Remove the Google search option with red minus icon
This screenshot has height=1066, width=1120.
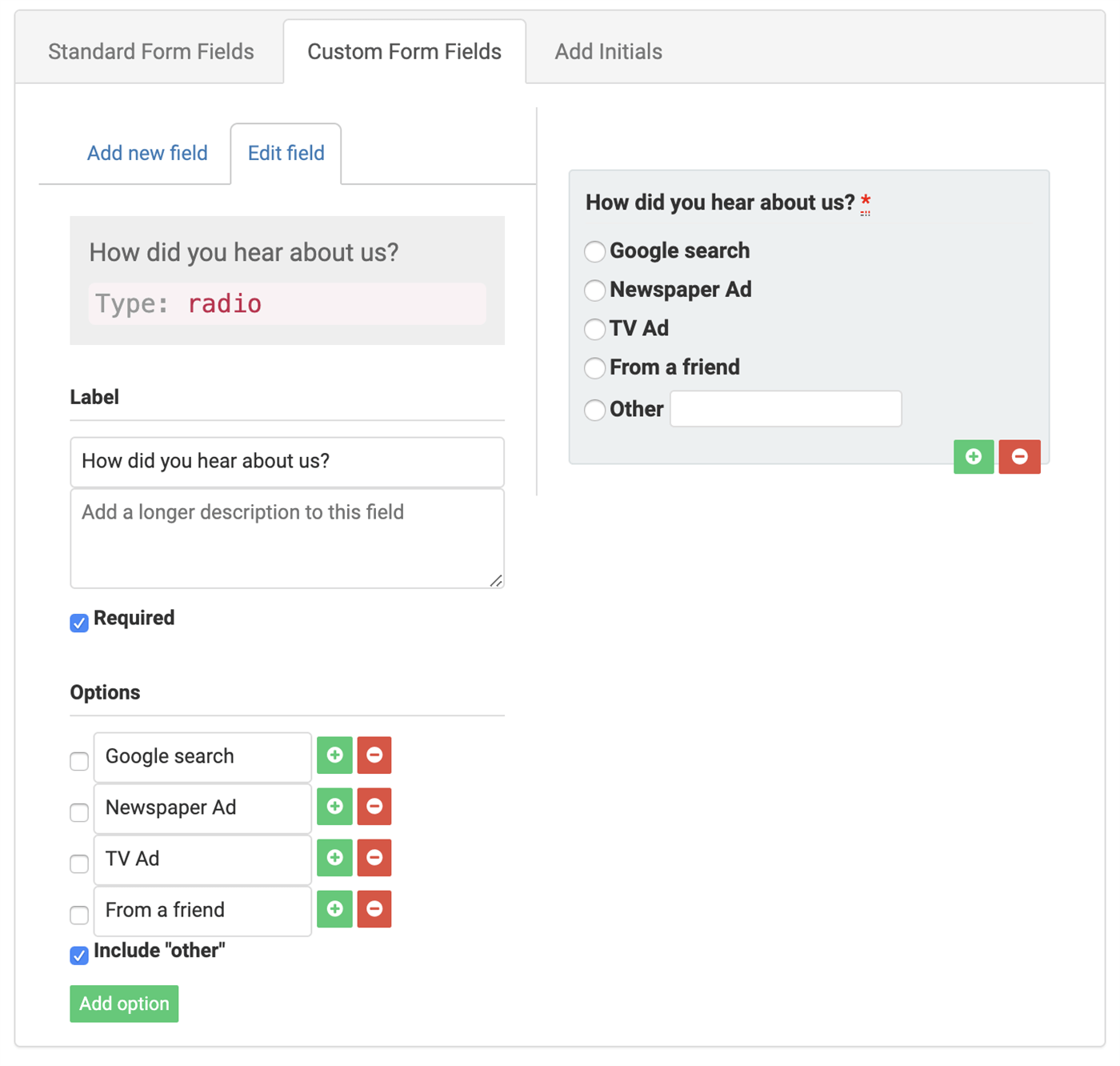pyautogui.click(x=374, y=755)
